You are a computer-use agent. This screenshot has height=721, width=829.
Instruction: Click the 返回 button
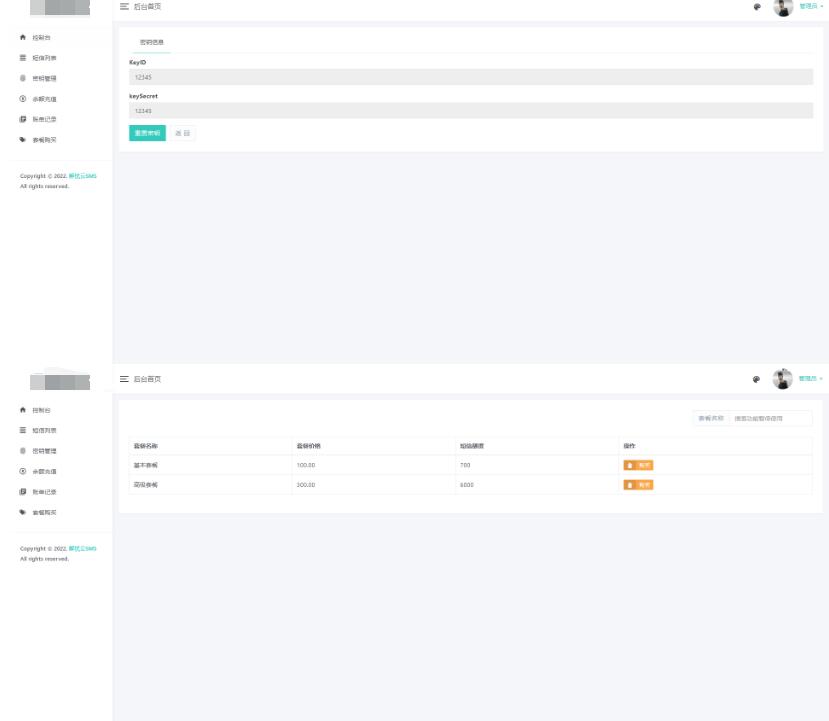[x=183, y=133]
